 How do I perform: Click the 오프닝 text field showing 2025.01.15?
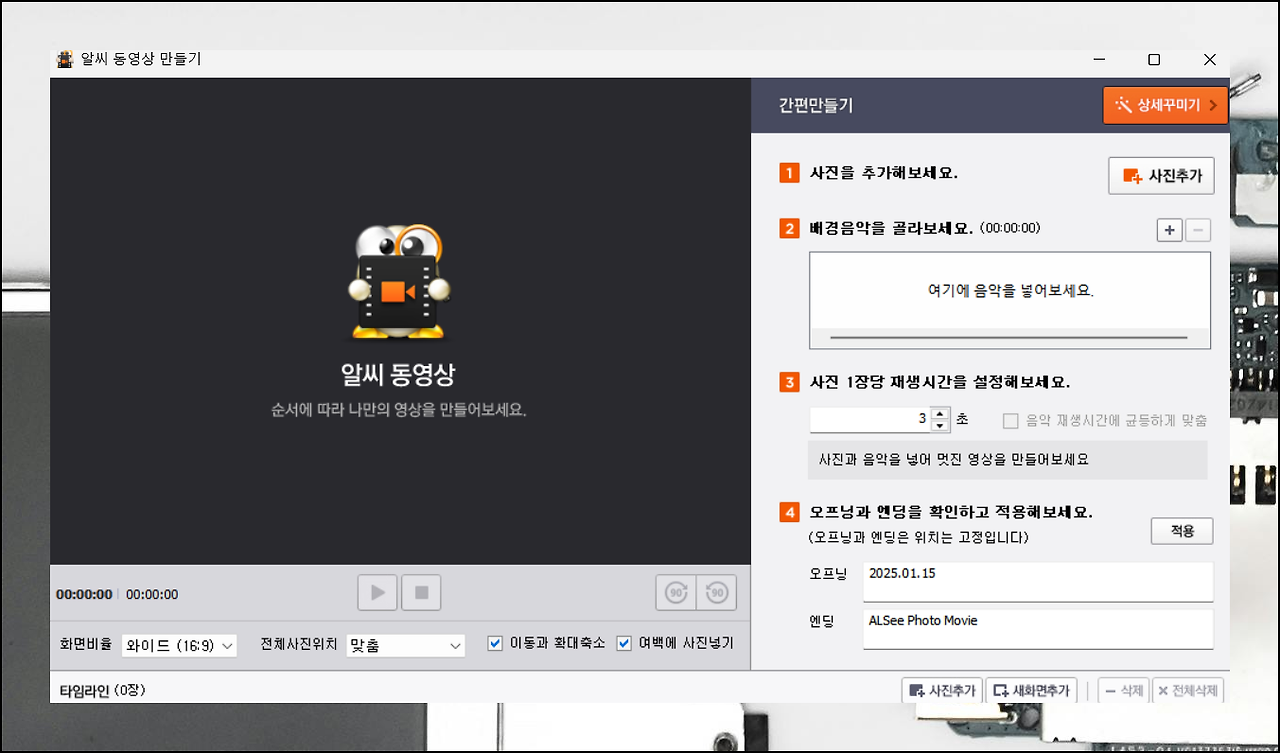coord(1038,581)
